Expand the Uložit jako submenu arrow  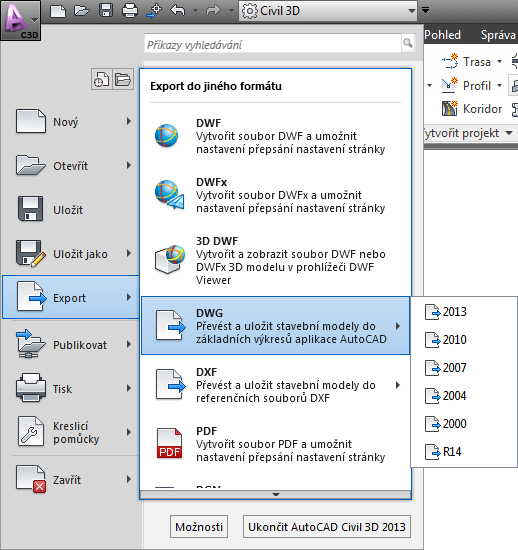click(x=129, y=253)
